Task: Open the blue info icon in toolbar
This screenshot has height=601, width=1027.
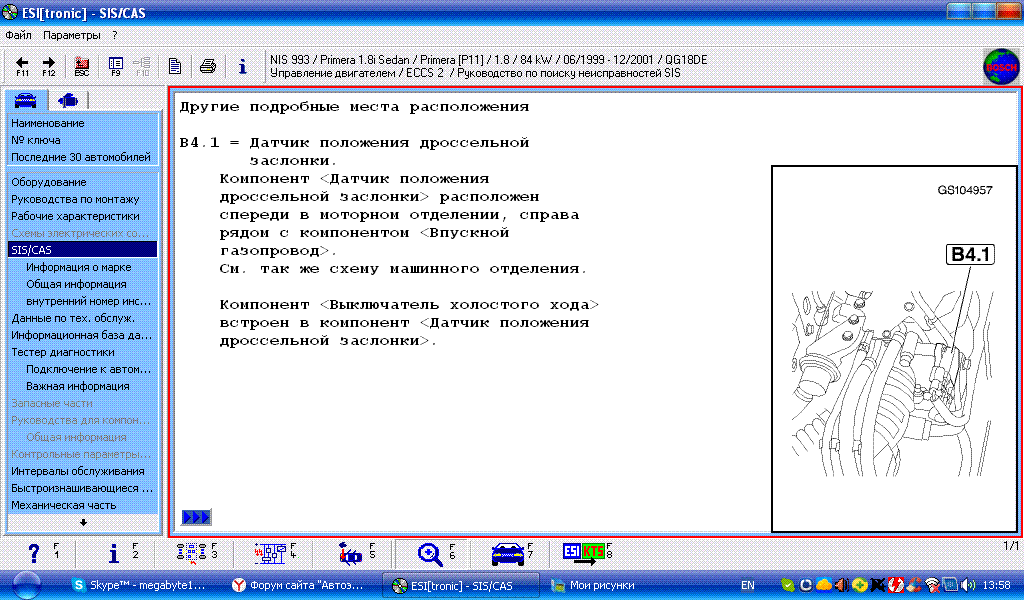Action: click(x=242, y=66)
